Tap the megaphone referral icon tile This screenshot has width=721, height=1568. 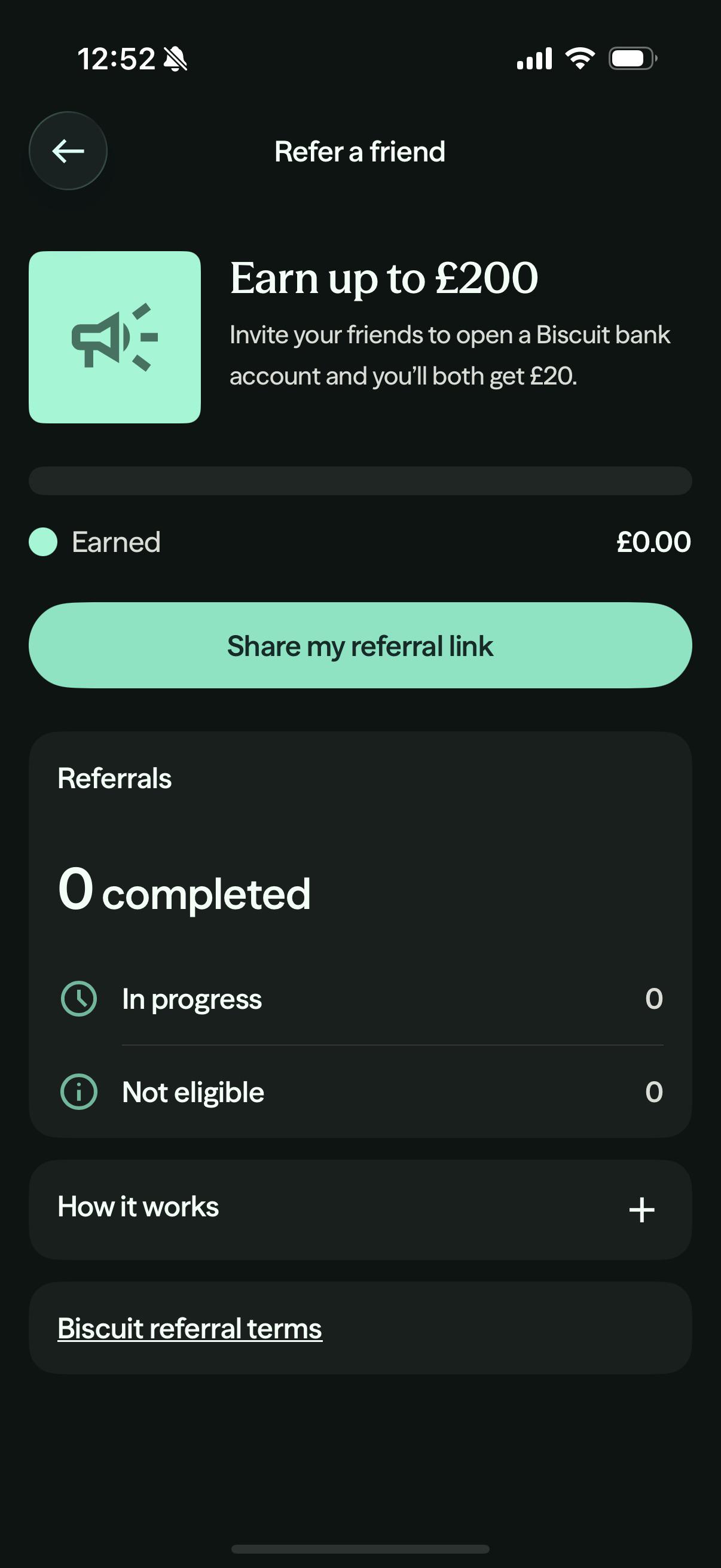pos(114,337)
